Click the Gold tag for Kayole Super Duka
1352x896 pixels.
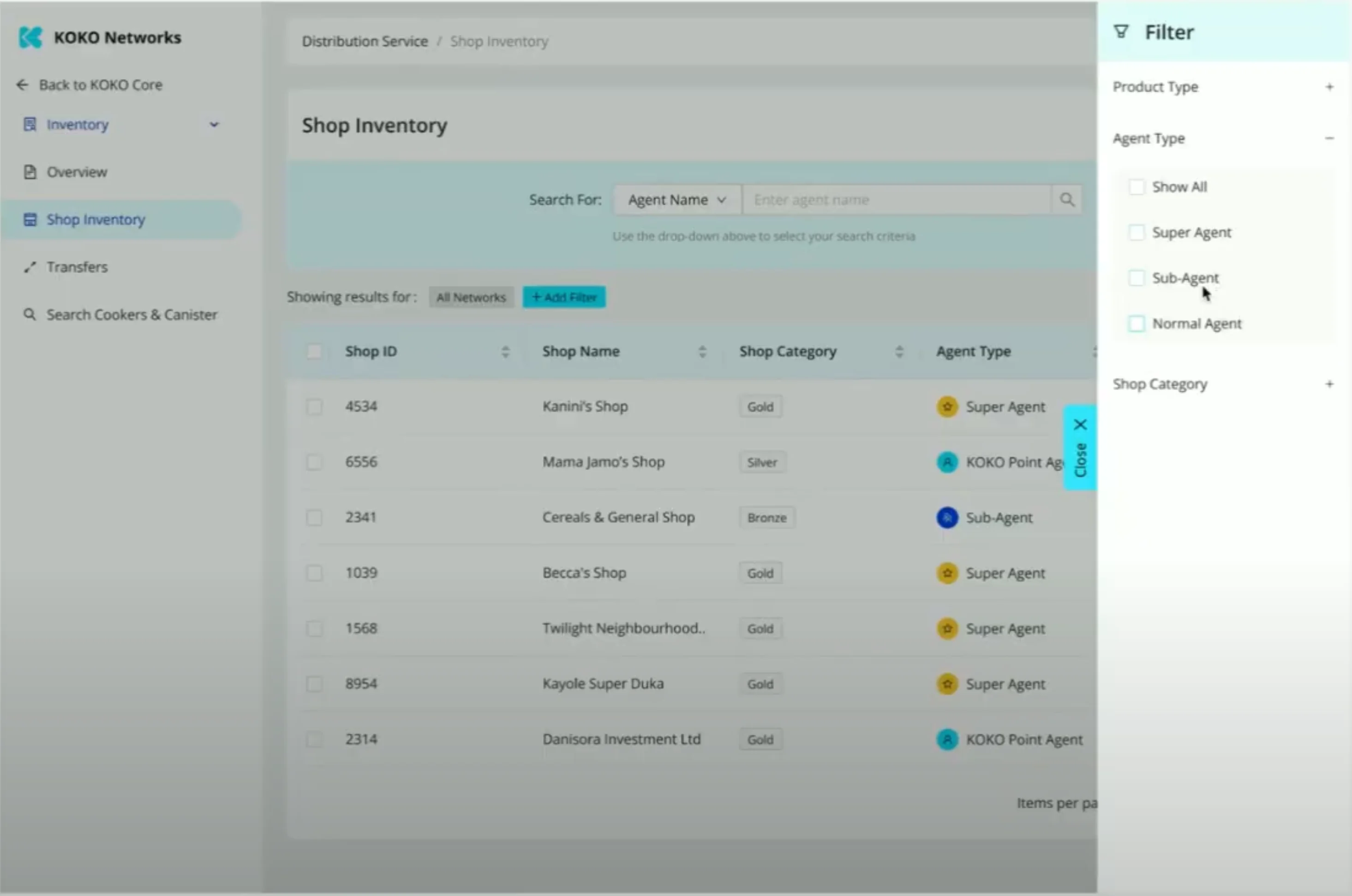(760, 684)
